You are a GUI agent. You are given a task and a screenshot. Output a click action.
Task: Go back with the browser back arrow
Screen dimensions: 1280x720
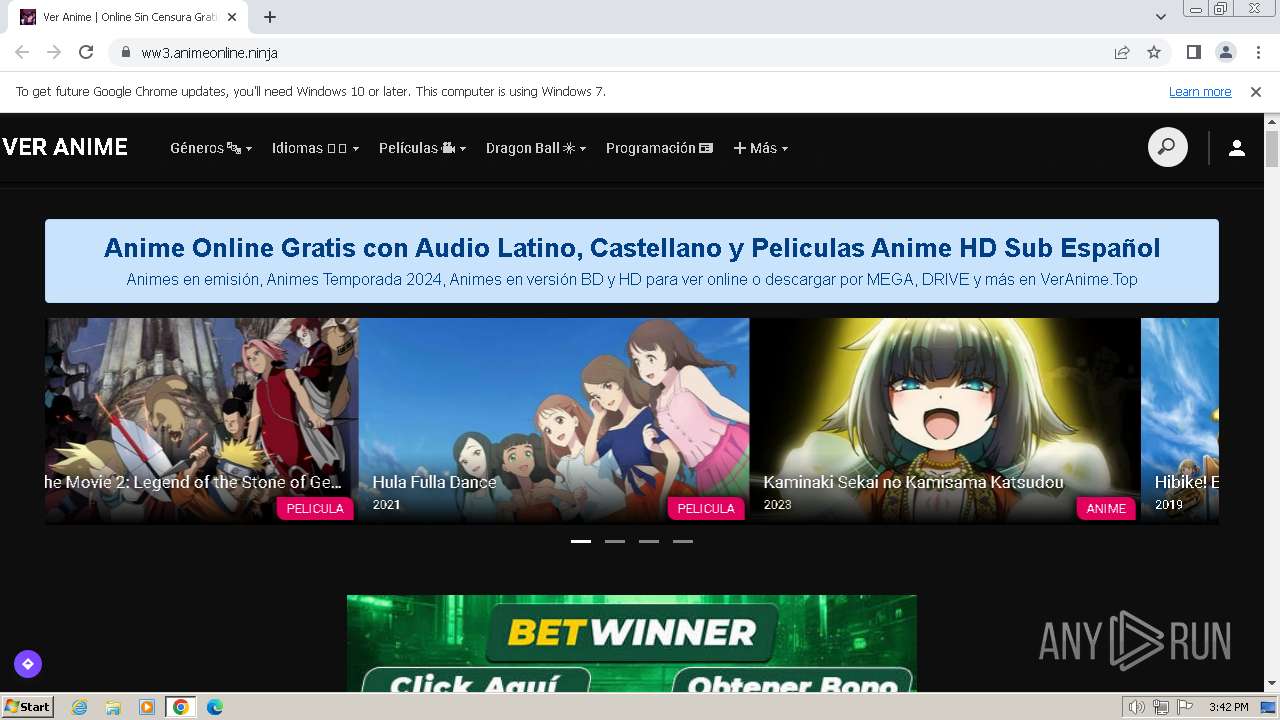(22, 52)
